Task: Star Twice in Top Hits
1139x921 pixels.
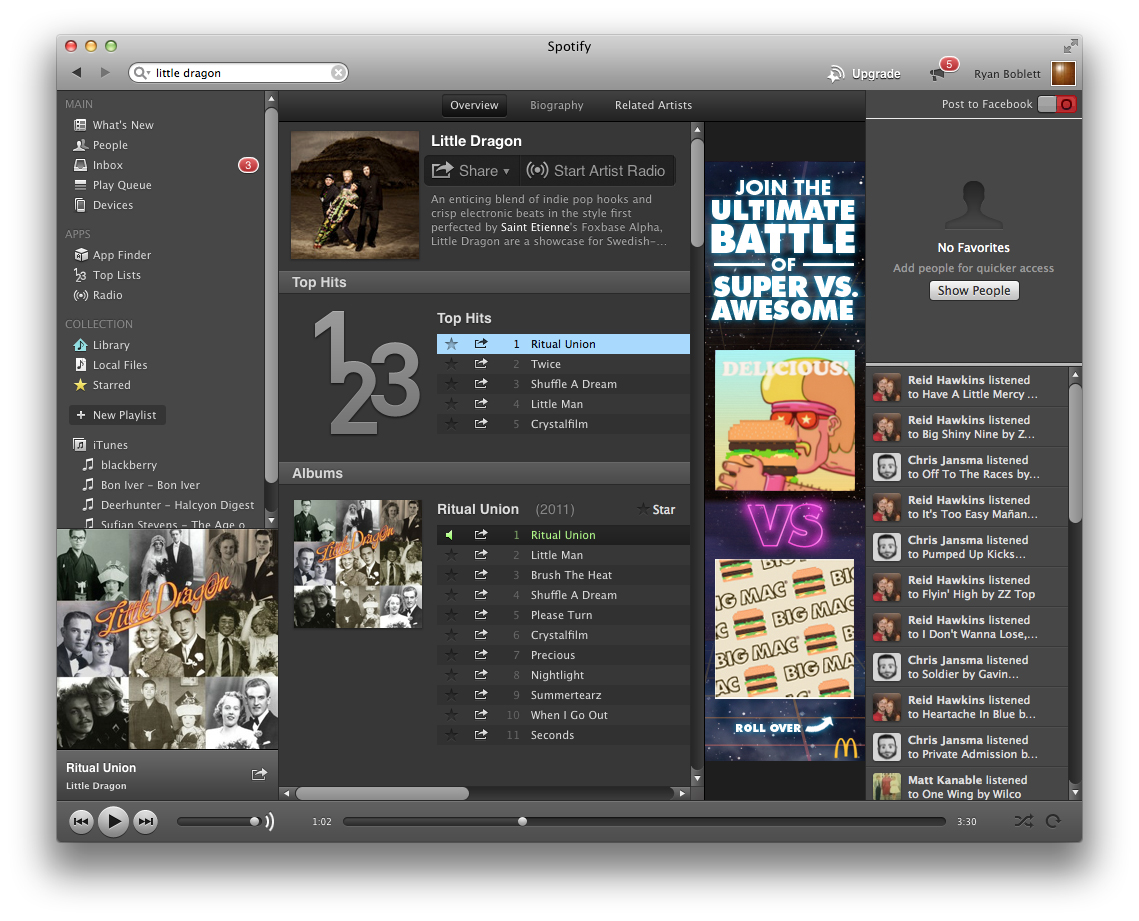Action: click(x=451, y=364)
